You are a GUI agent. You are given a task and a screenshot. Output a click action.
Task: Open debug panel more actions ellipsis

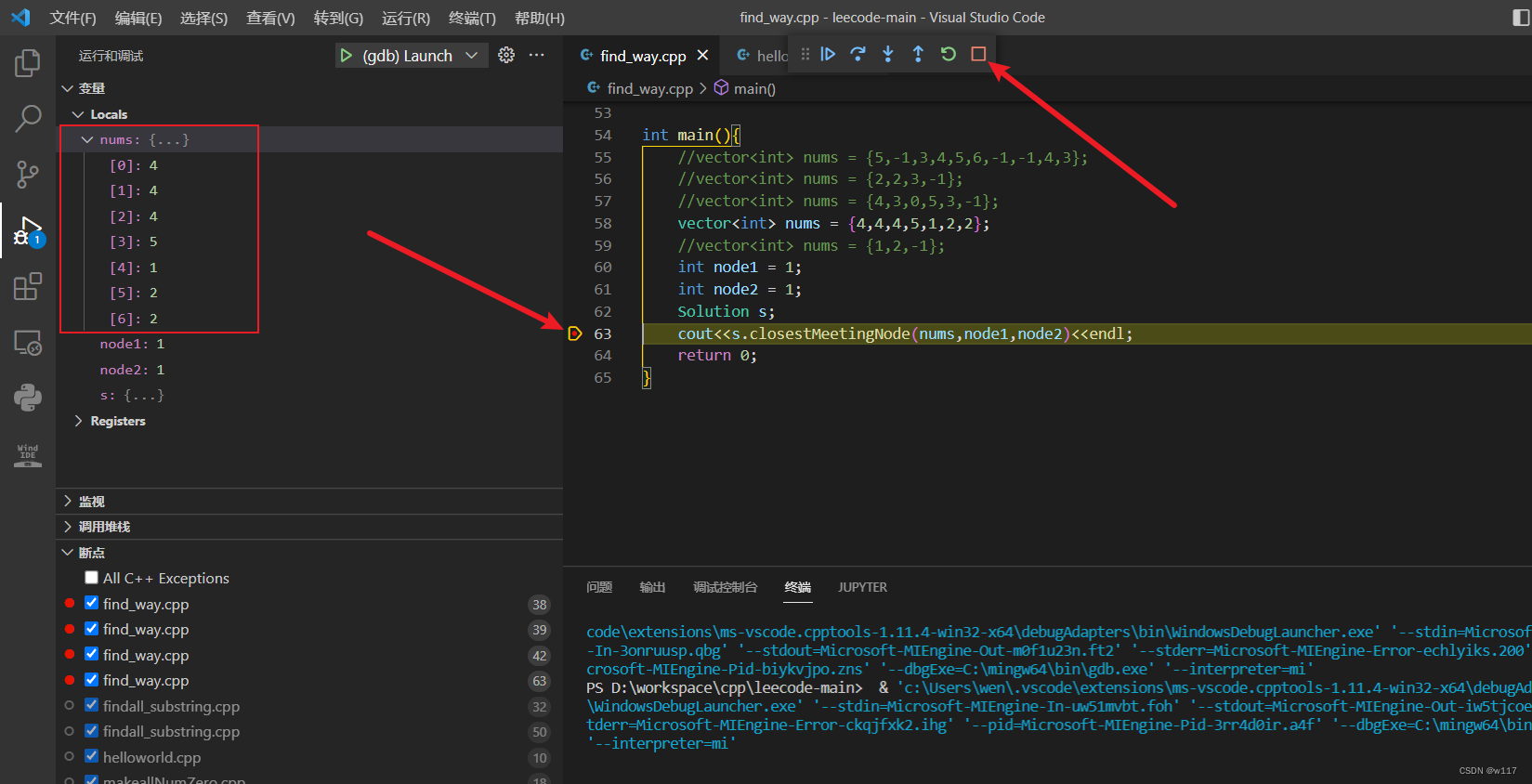click(x=537, y=55)
